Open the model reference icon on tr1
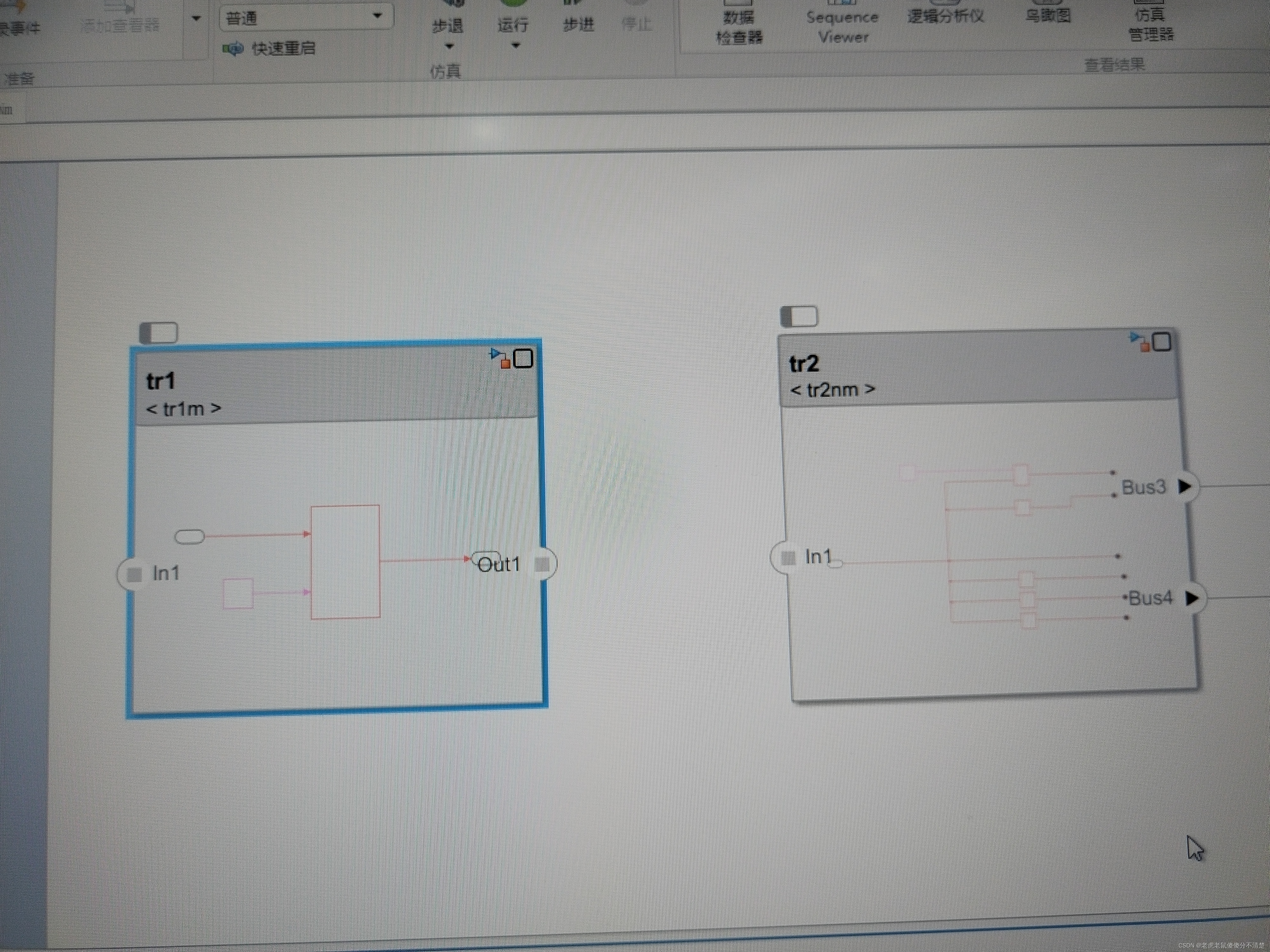The width and height of the screenshot is (1270, 952). [x=499, y=359]
